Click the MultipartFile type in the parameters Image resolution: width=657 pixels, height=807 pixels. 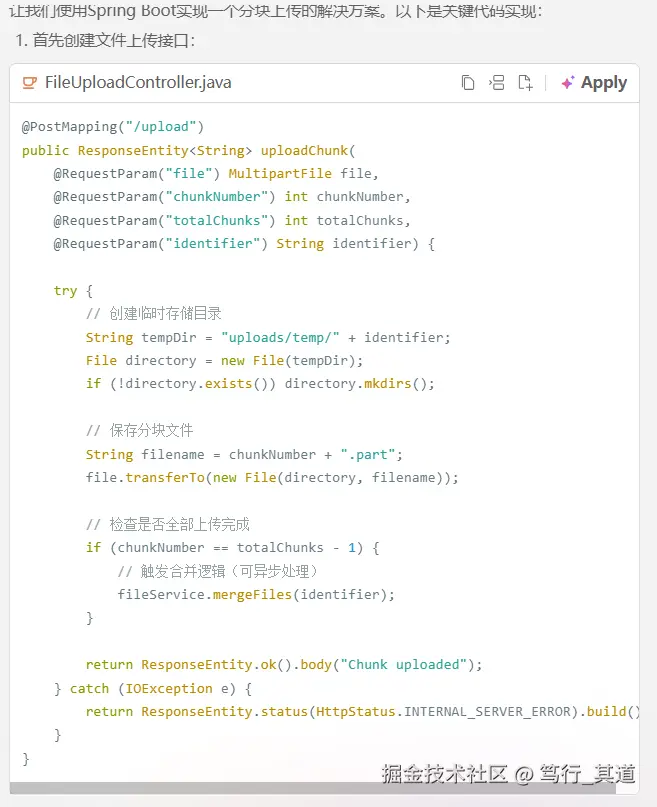(x=284, y=174)
